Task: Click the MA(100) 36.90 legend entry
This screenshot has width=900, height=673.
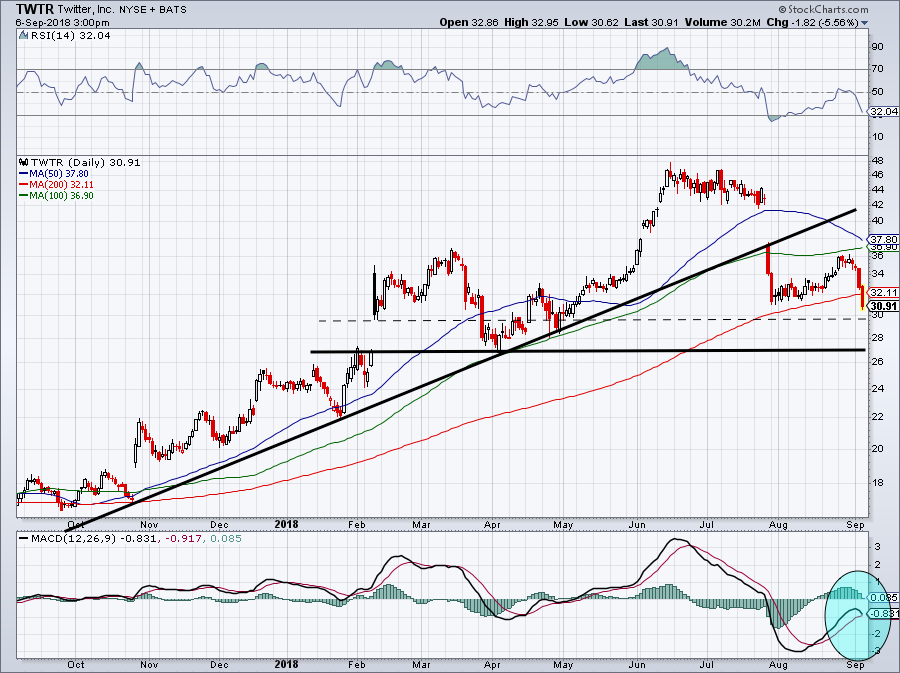Action: coord(61,196)
